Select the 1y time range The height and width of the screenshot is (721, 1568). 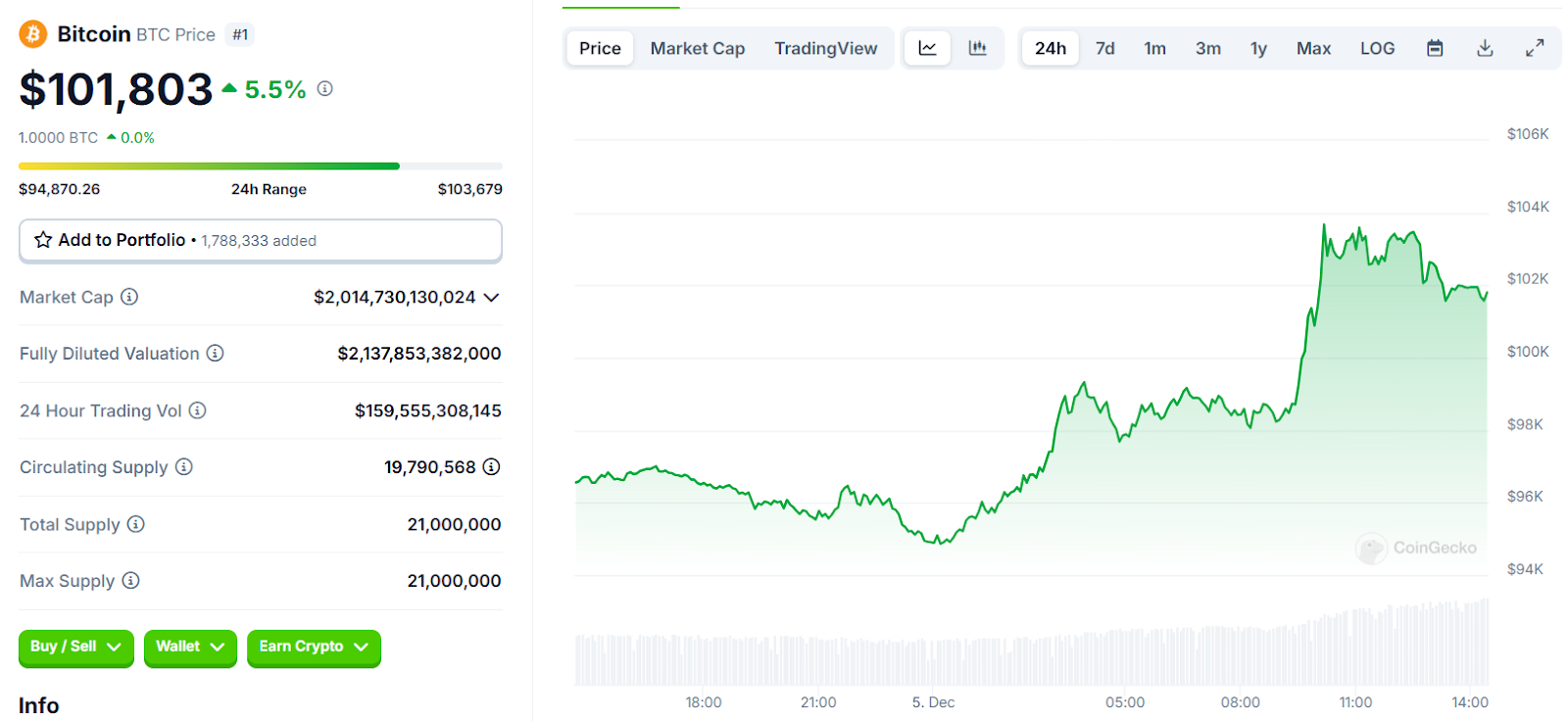1259,48
